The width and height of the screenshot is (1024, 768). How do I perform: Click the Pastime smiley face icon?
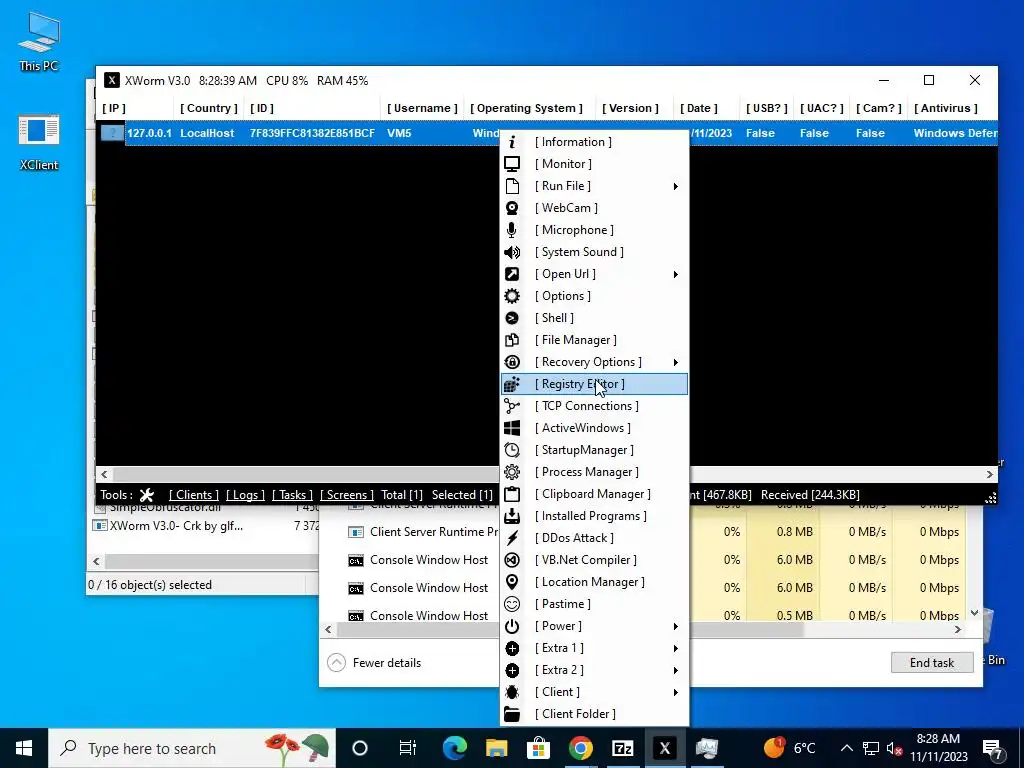[512, 604]
